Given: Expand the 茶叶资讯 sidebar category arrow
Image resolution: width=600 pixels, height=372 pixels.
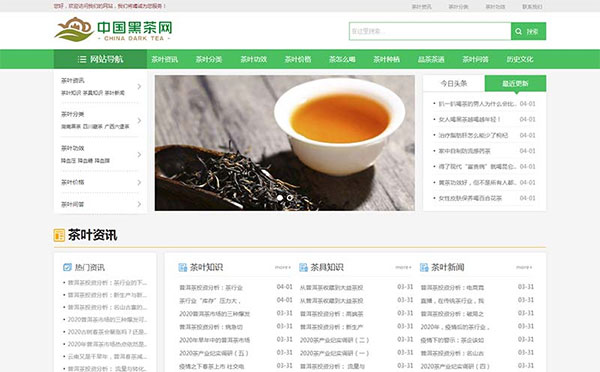Looking at the screenshot, I should 139,86.
